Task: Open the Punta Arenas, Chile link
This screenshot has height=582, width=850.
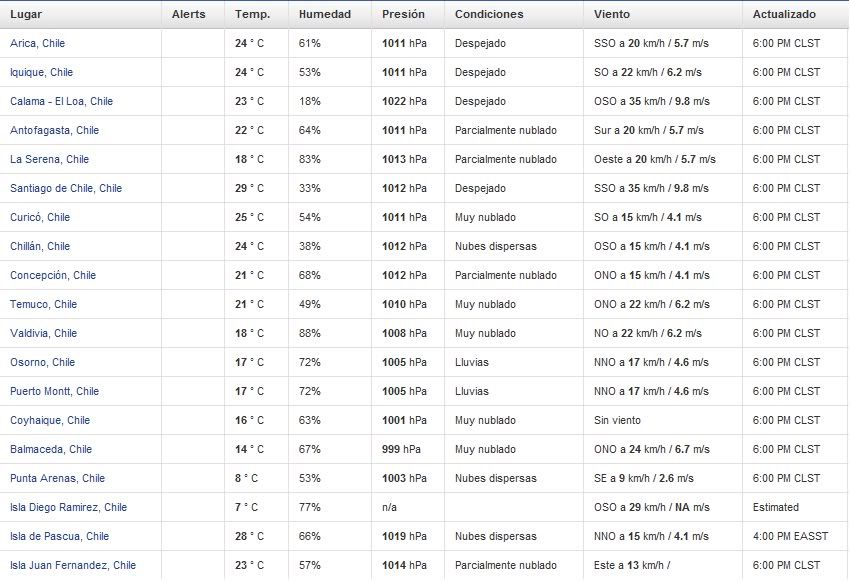Action: pos(57,478)
